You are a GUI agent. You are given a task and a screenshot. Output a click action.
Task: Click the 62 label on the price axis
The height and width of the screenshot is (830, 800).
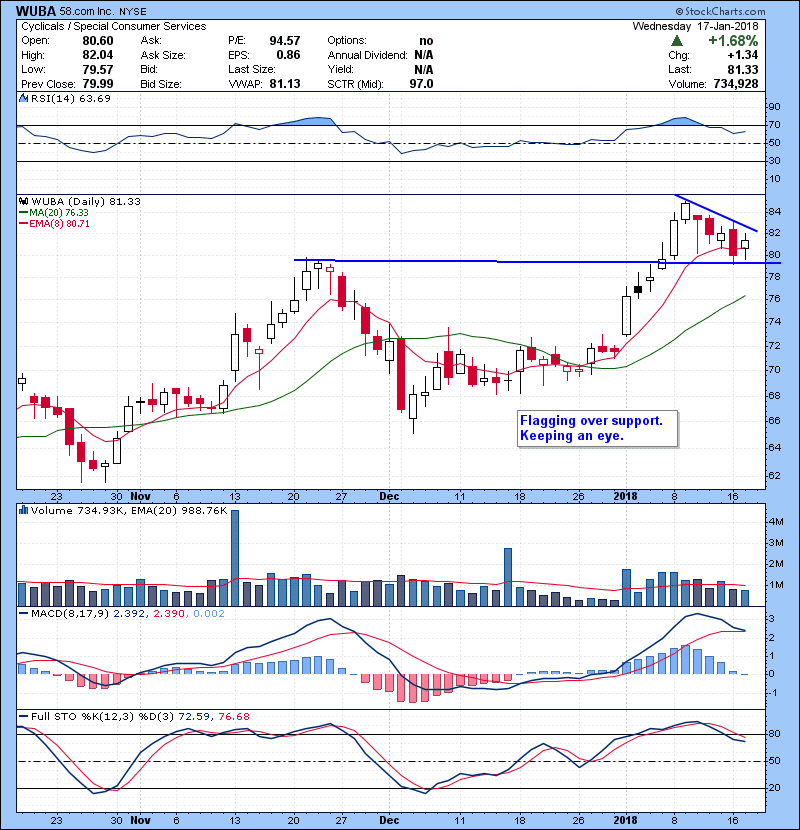click(x=774, y=475)
